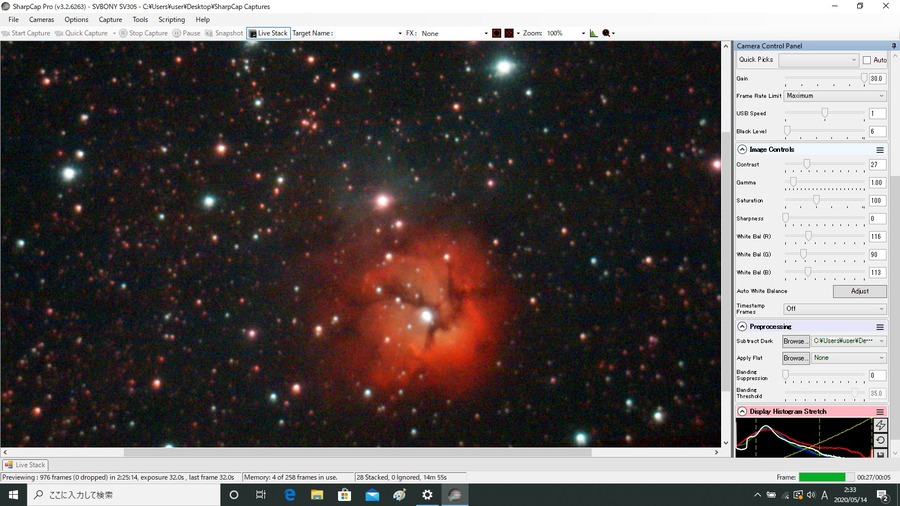This screenshot has height=506, width=900.
Task: Click the Gain slider handle
Action: coord(864,78)
